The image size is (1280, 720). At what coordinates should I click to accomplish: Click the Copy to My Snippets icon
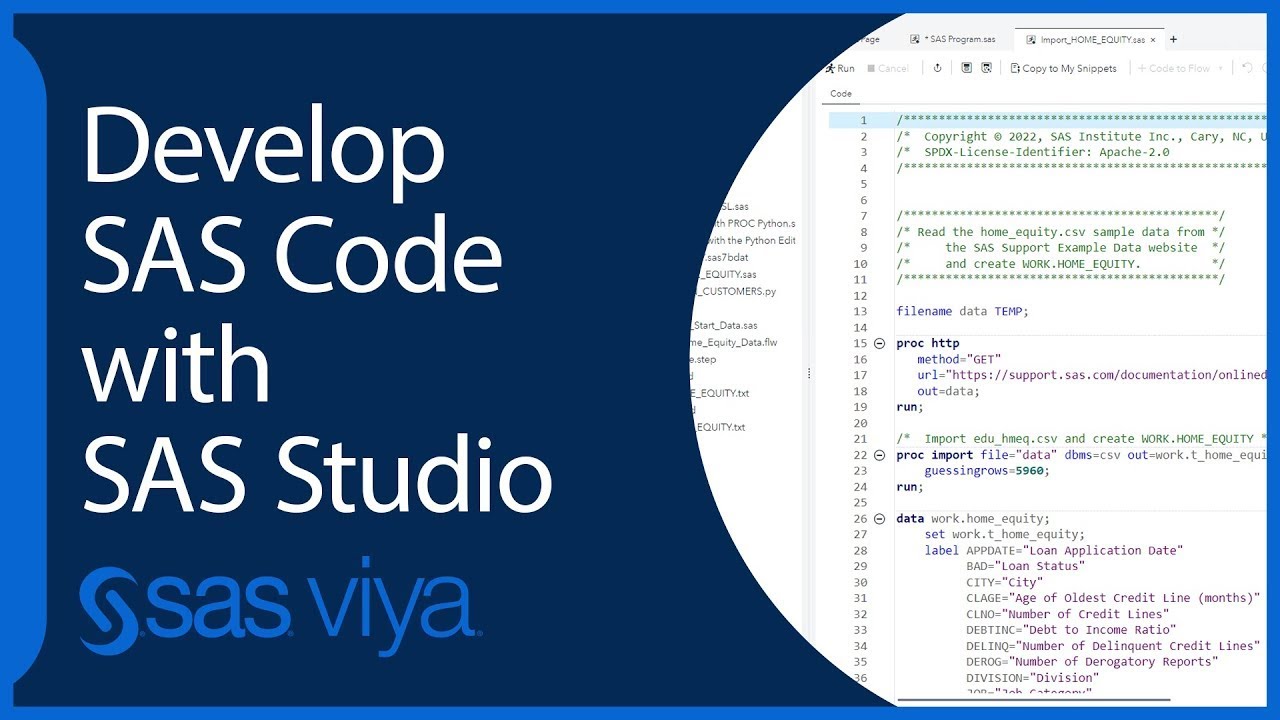1015,68
